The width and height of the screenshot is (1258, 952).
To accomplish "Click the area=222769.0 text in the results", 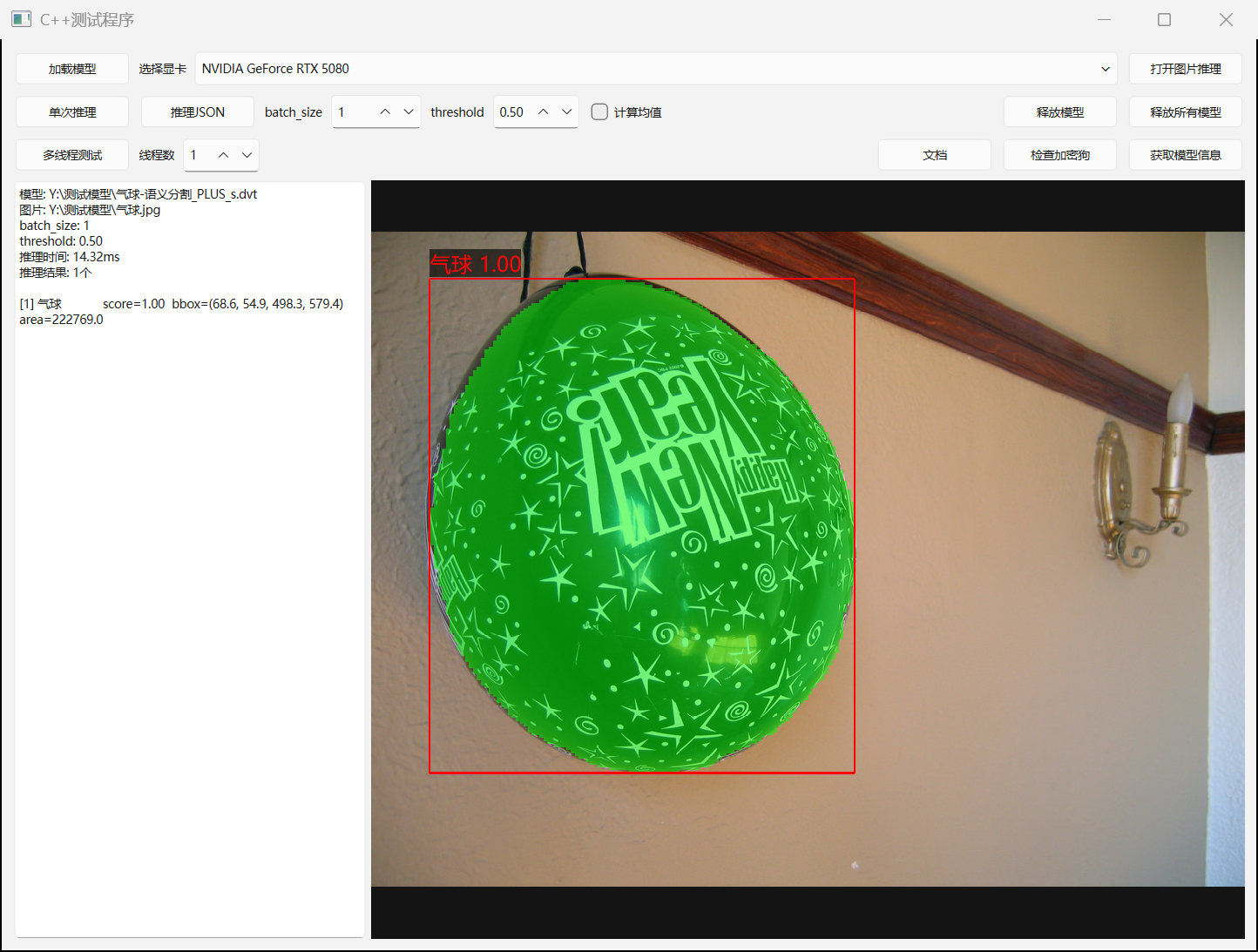I will click(61, 320).
